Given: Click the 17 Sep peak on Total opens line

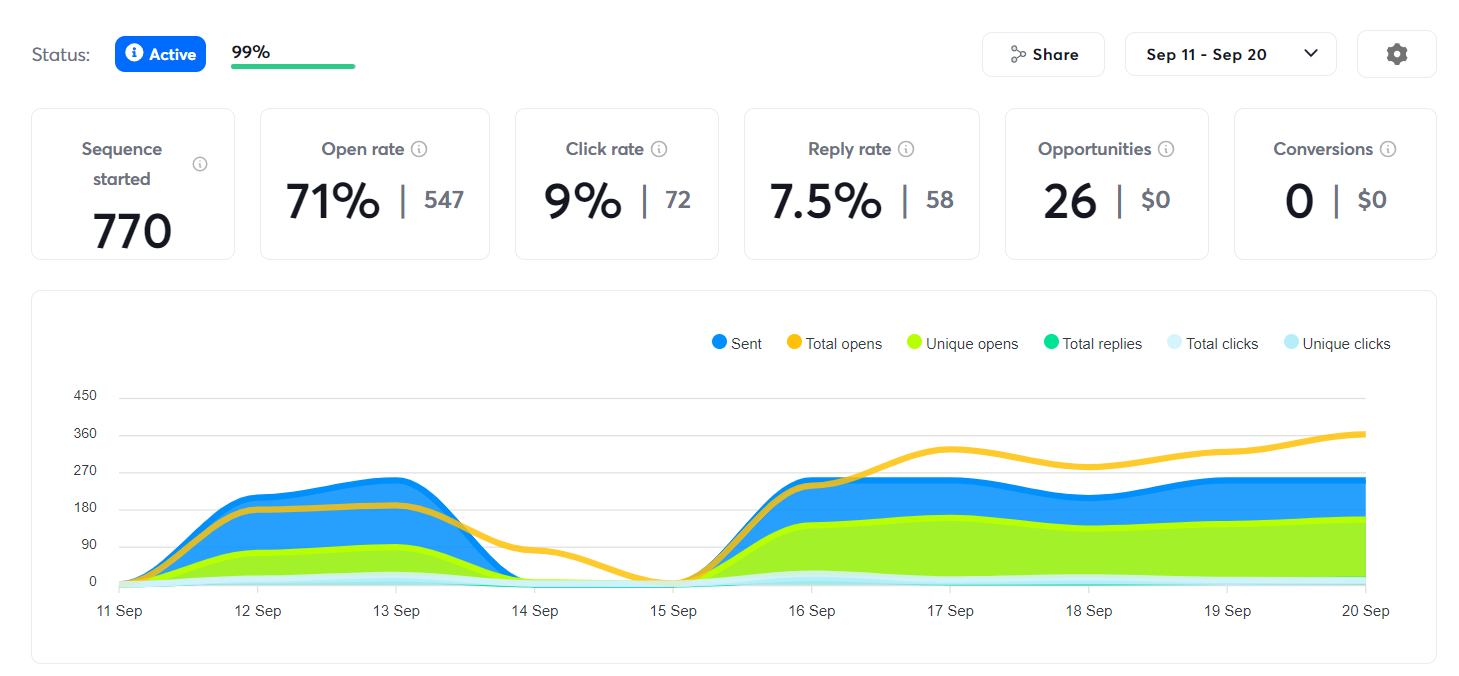Looking at the screenshot, I should 949,449.
